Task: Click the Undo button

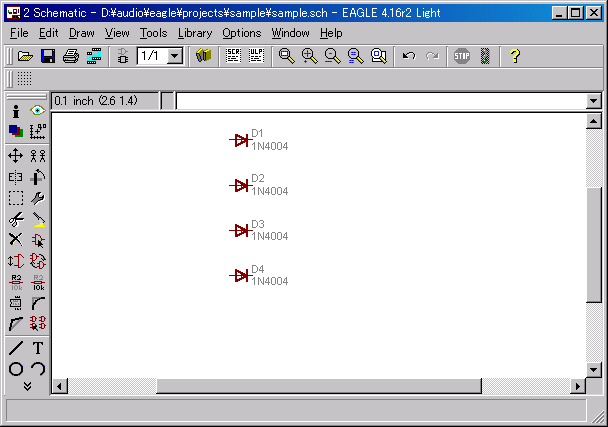Action: (409, 56)
